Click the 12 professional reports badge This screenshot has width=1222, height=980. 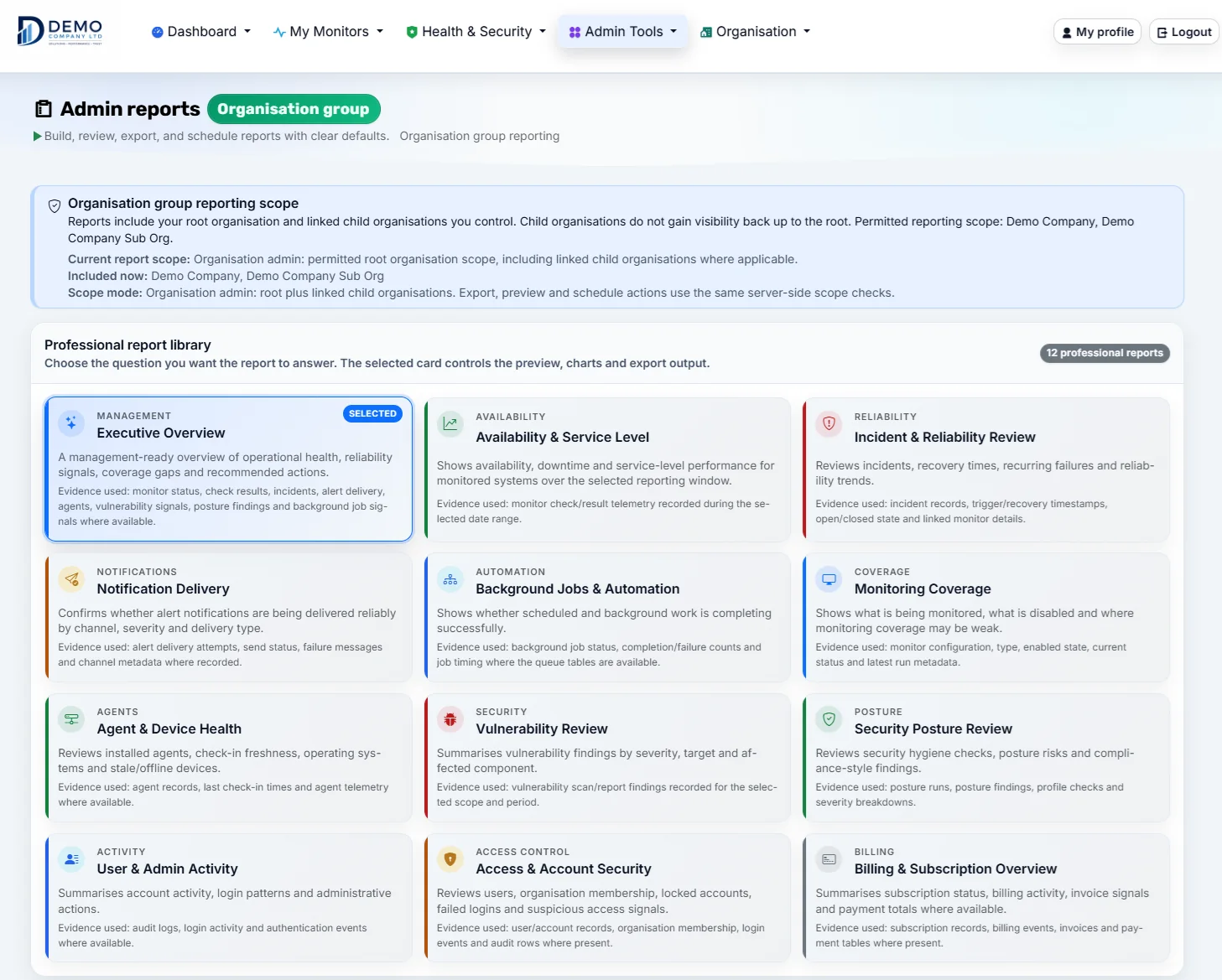1105,353
